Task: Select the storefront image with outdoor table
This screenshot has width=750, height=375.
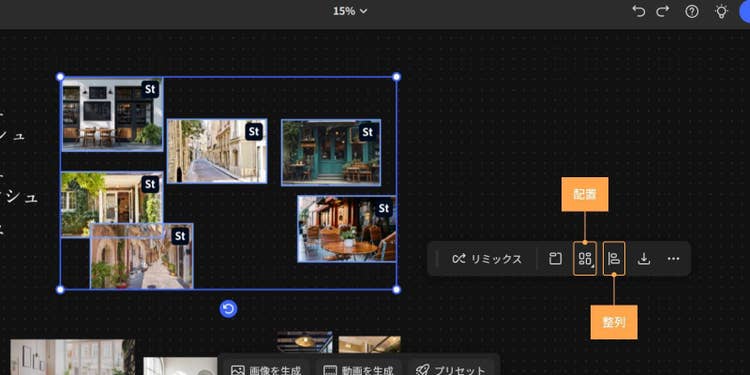Action: 112,114
